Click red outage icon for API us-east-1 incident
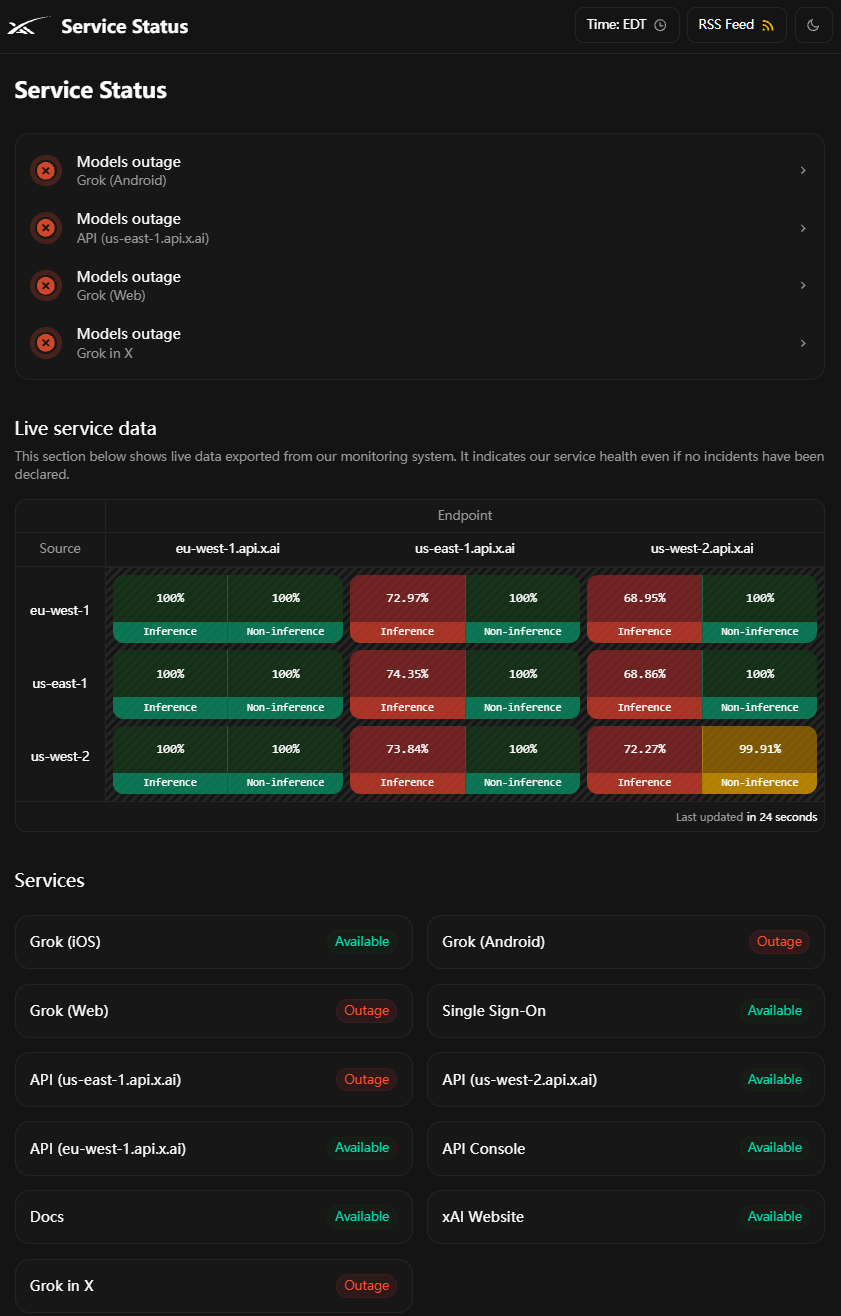The width and height of the screenshot is (841, 1316). pos(45,228)
